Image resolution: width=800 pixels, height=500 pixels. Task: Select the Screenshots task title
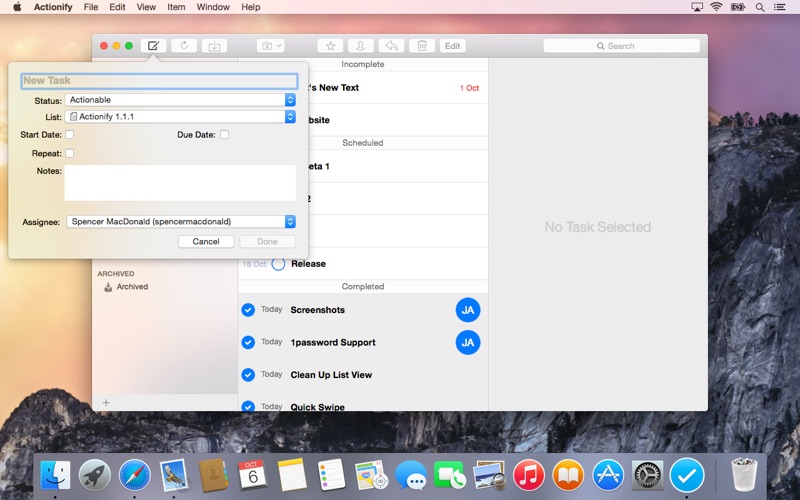317,310
